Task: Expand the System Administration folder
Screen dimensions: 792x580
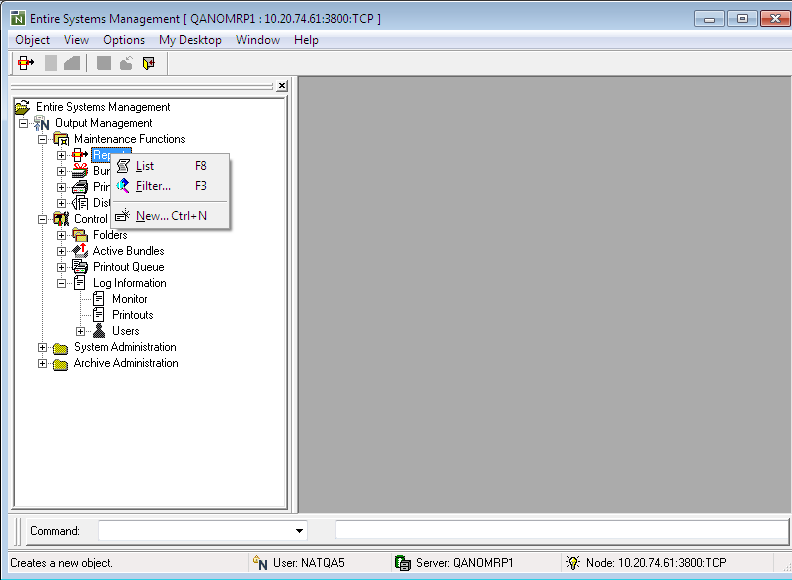Action: click(42, 348)
